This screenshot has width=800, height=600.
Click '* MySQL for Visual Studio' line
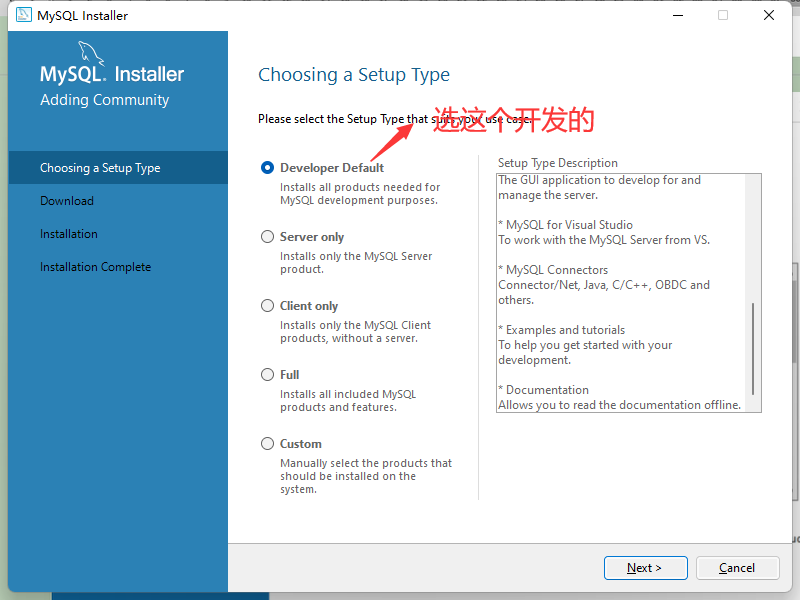565,225
